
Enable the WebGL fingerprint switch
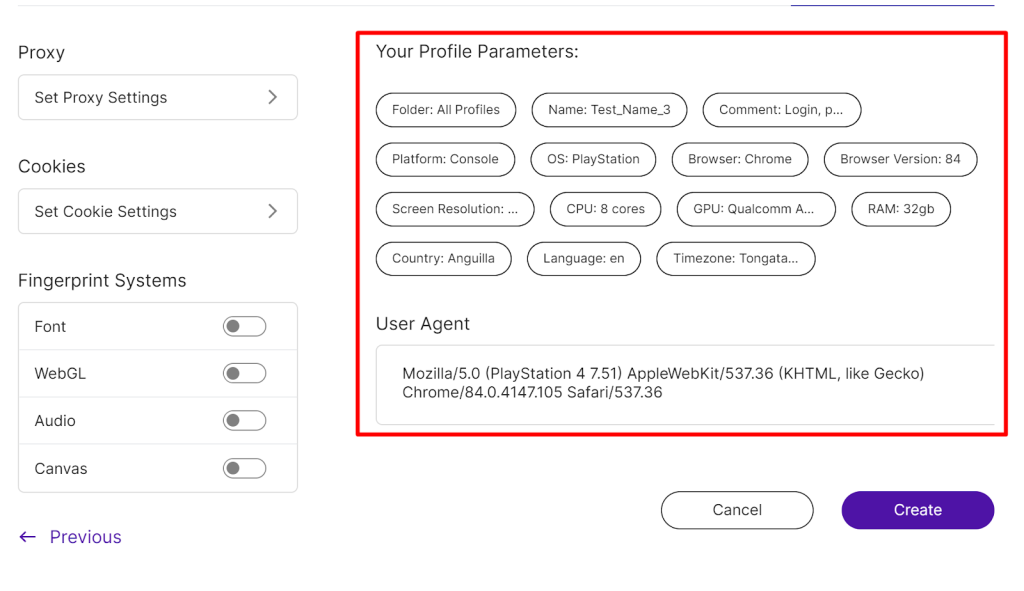click(244, 373)
